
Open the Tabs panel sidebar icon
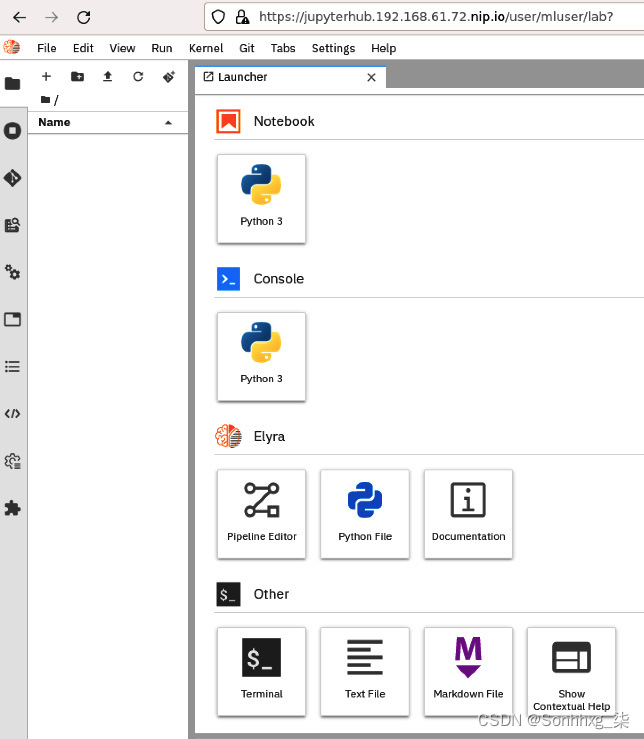(x=13, y=319)
